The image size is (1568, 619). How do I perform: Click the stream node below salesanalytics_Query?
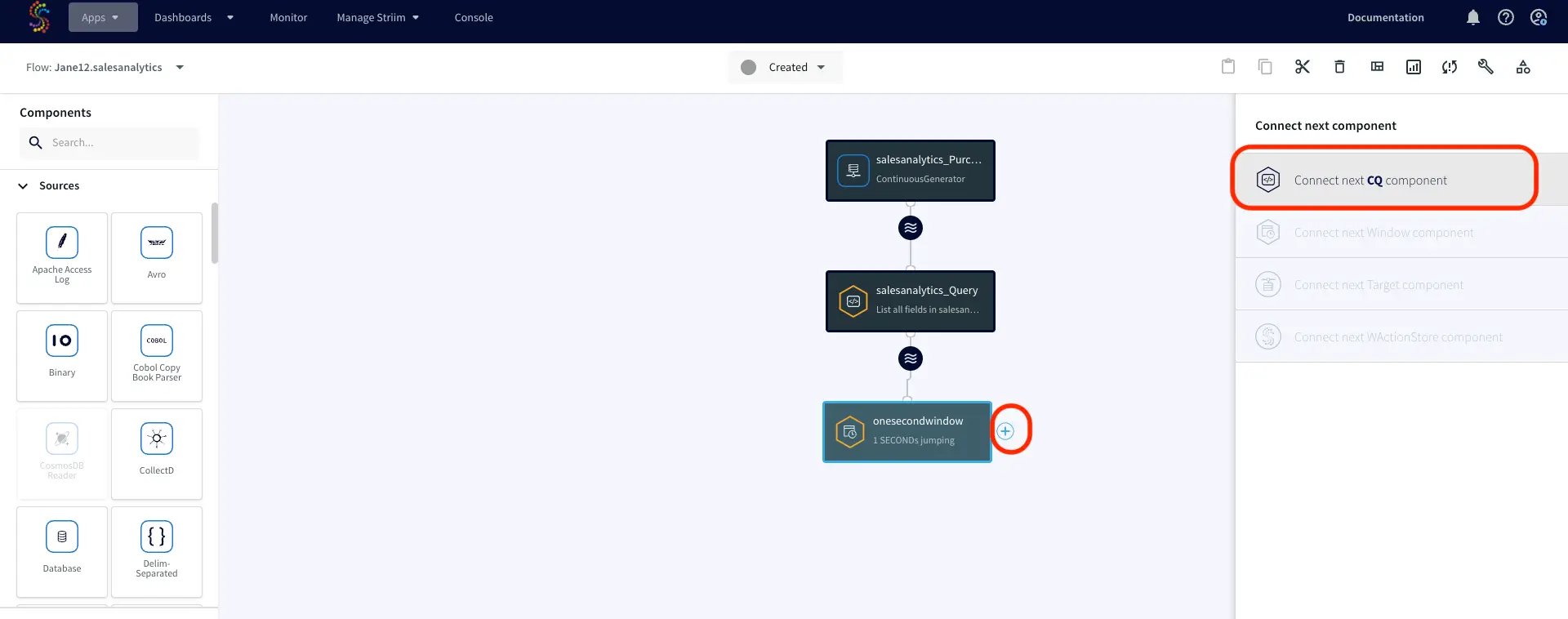pyautogui.click(x=910, y=358)
